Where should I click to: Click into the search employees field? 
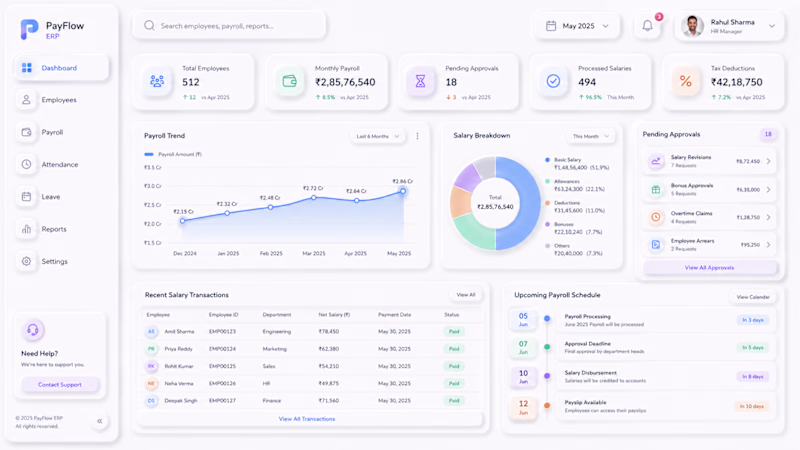coord(229,26)
